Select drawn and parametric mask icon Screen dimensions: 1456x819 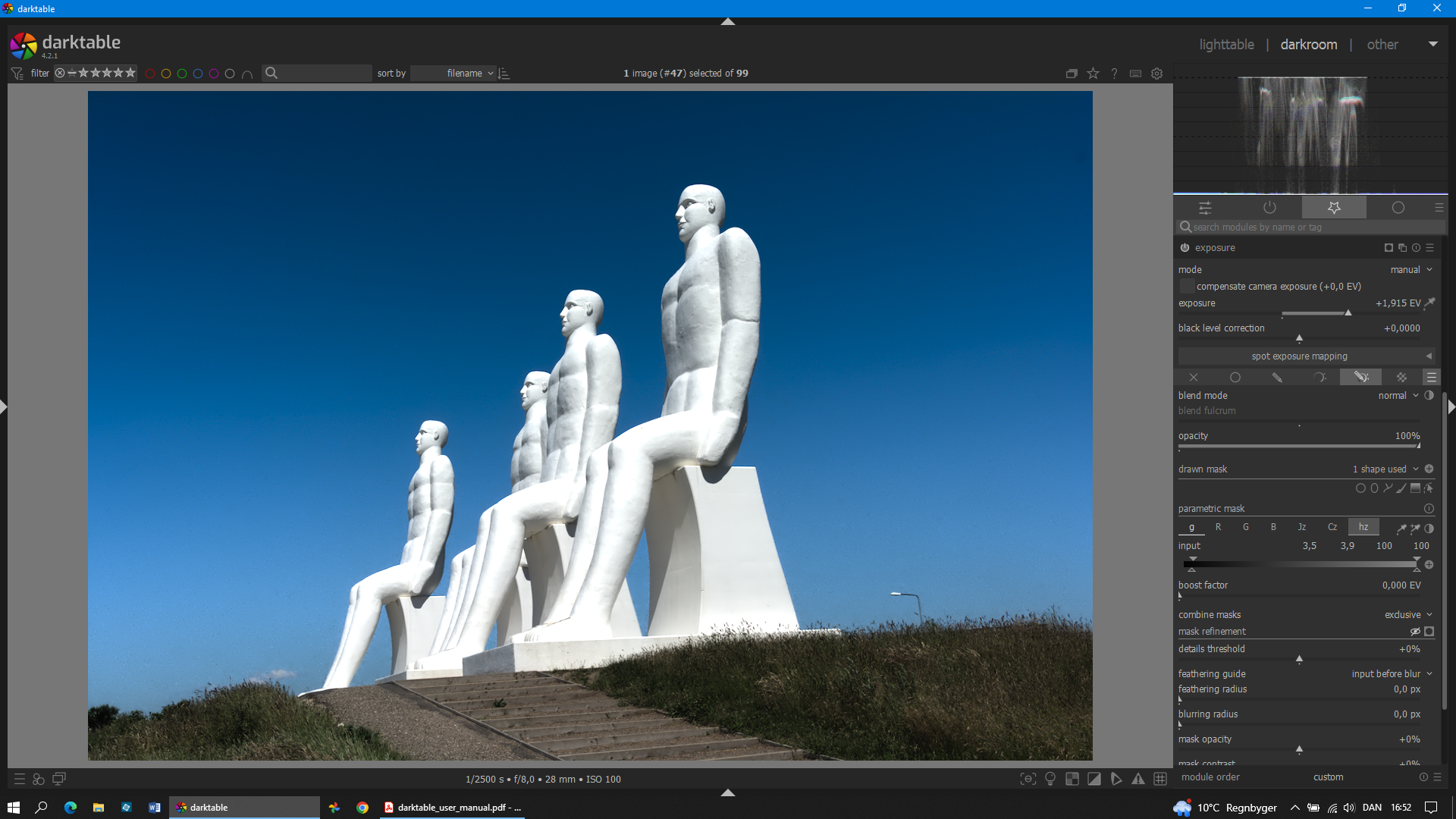(x=1361, y=377)
